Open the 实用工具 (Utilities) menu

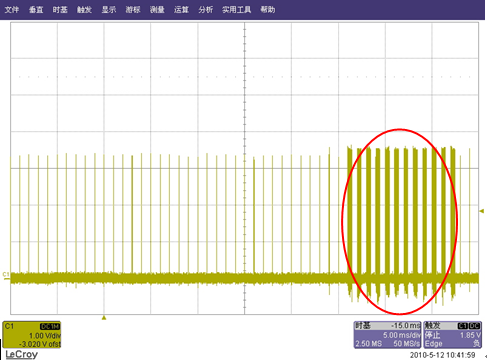click(x=237, y=10)
